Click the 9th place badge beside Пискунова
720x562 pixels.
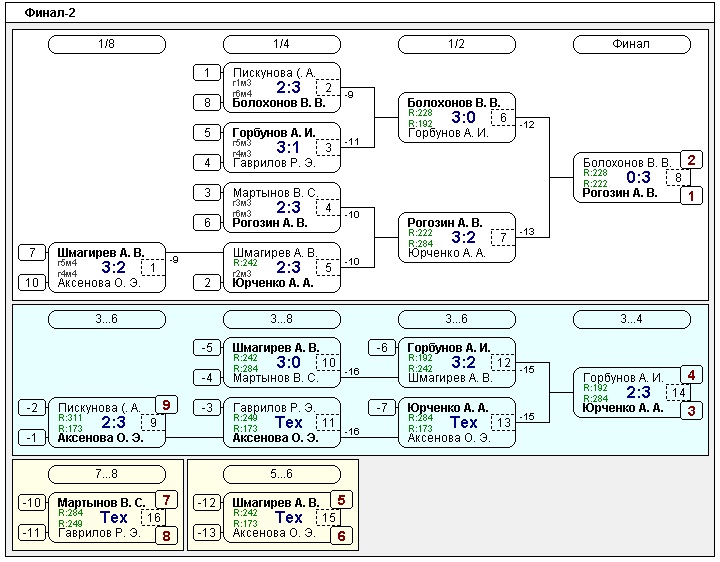tap(166, 405)
